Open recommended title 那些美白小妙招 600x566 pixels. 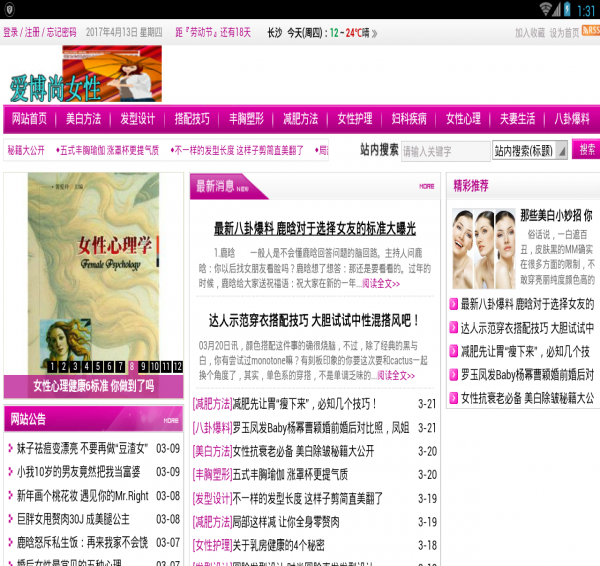(557, 216)
